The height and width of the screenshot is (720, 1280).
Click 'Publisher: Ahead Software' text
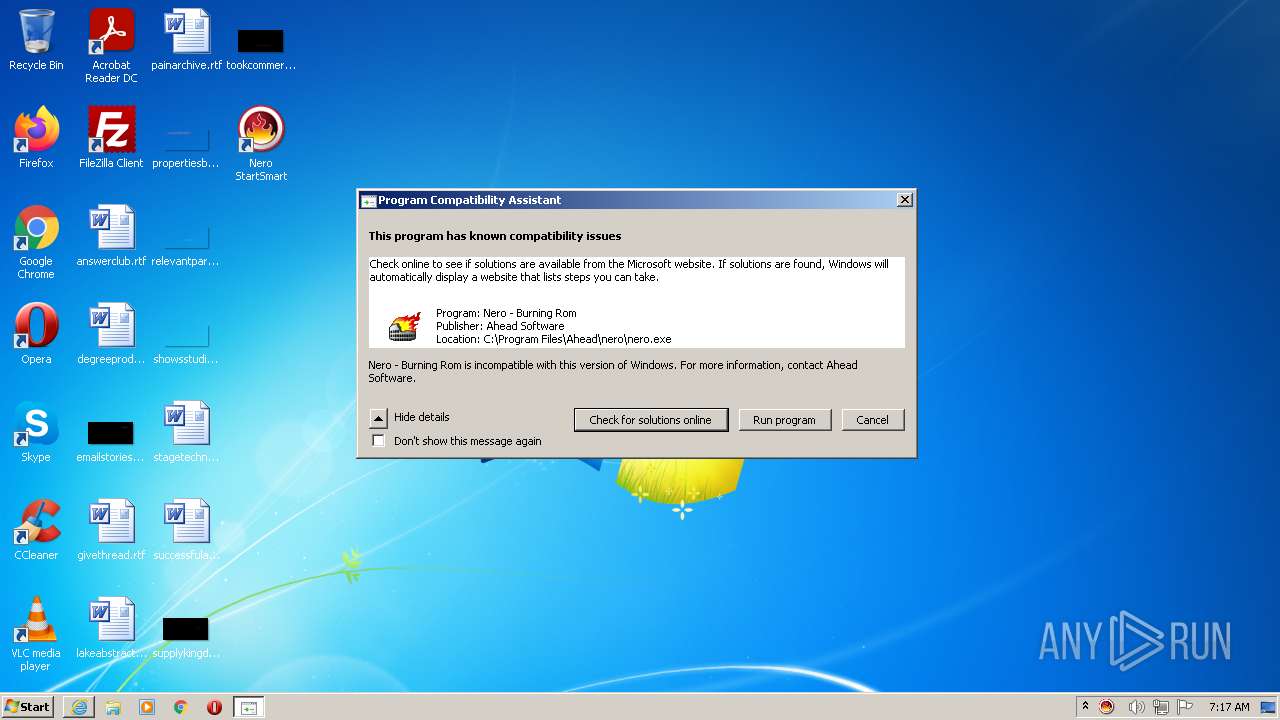point(500,326)
